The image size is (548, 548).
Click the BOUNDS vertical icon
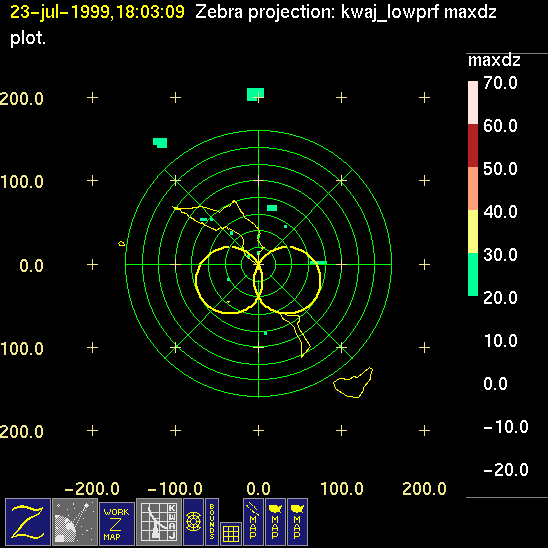pos(212,522)
